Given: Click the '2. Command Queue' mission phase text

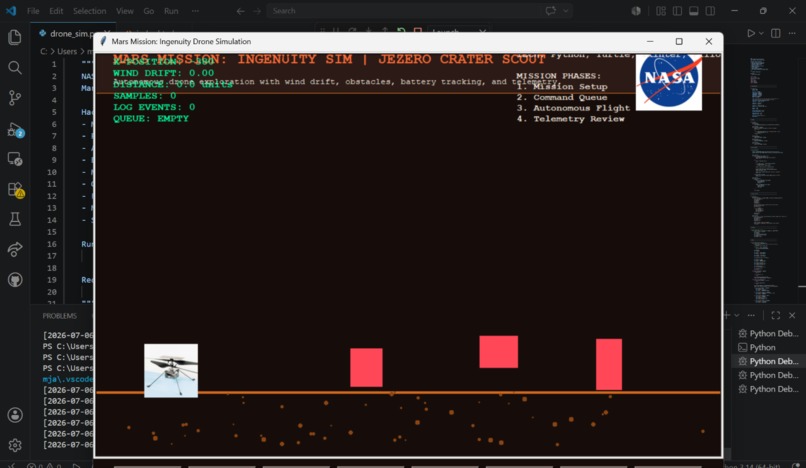Looking at the screenshot, I should click(562, 97).
